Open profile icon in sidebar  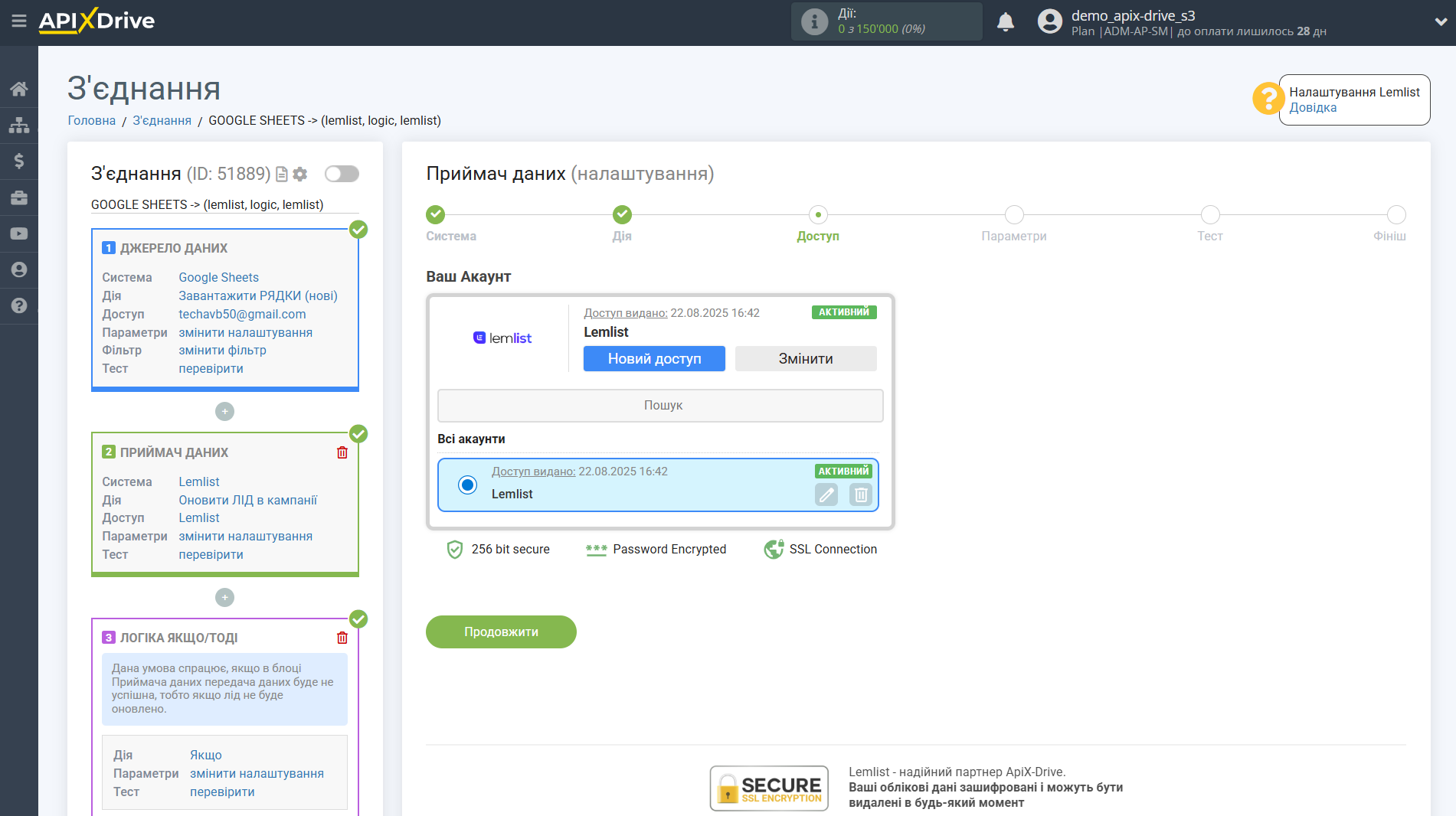[x=19, y=269]
